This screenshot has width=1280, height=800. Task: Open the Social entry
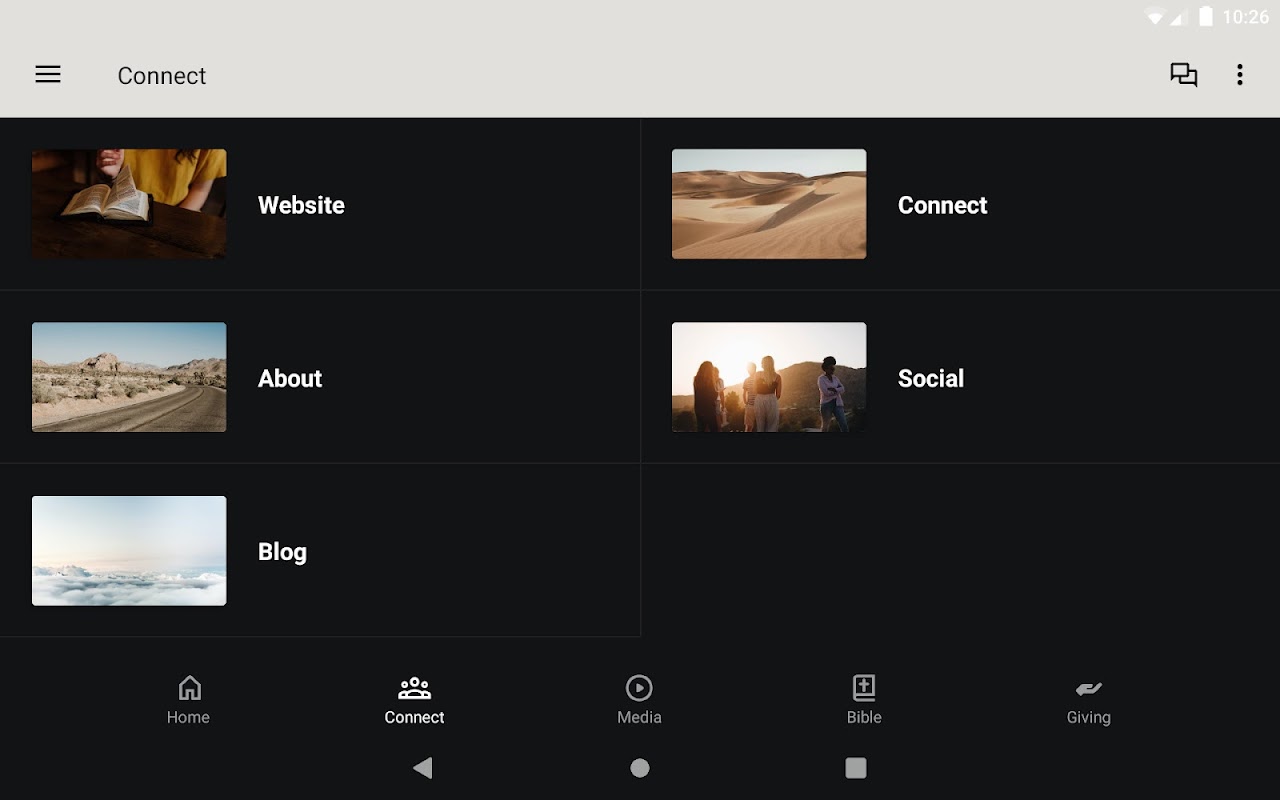tap(960, 377)
